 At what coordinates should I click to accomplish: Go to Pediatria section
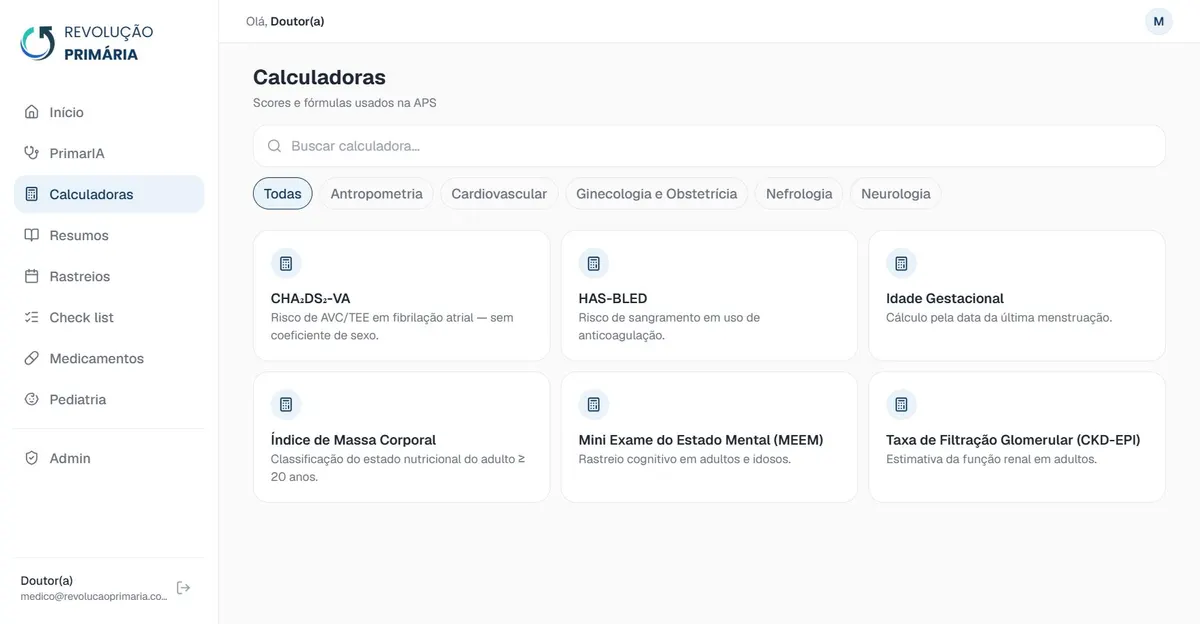pyautogui.click(x=109, y=399)
